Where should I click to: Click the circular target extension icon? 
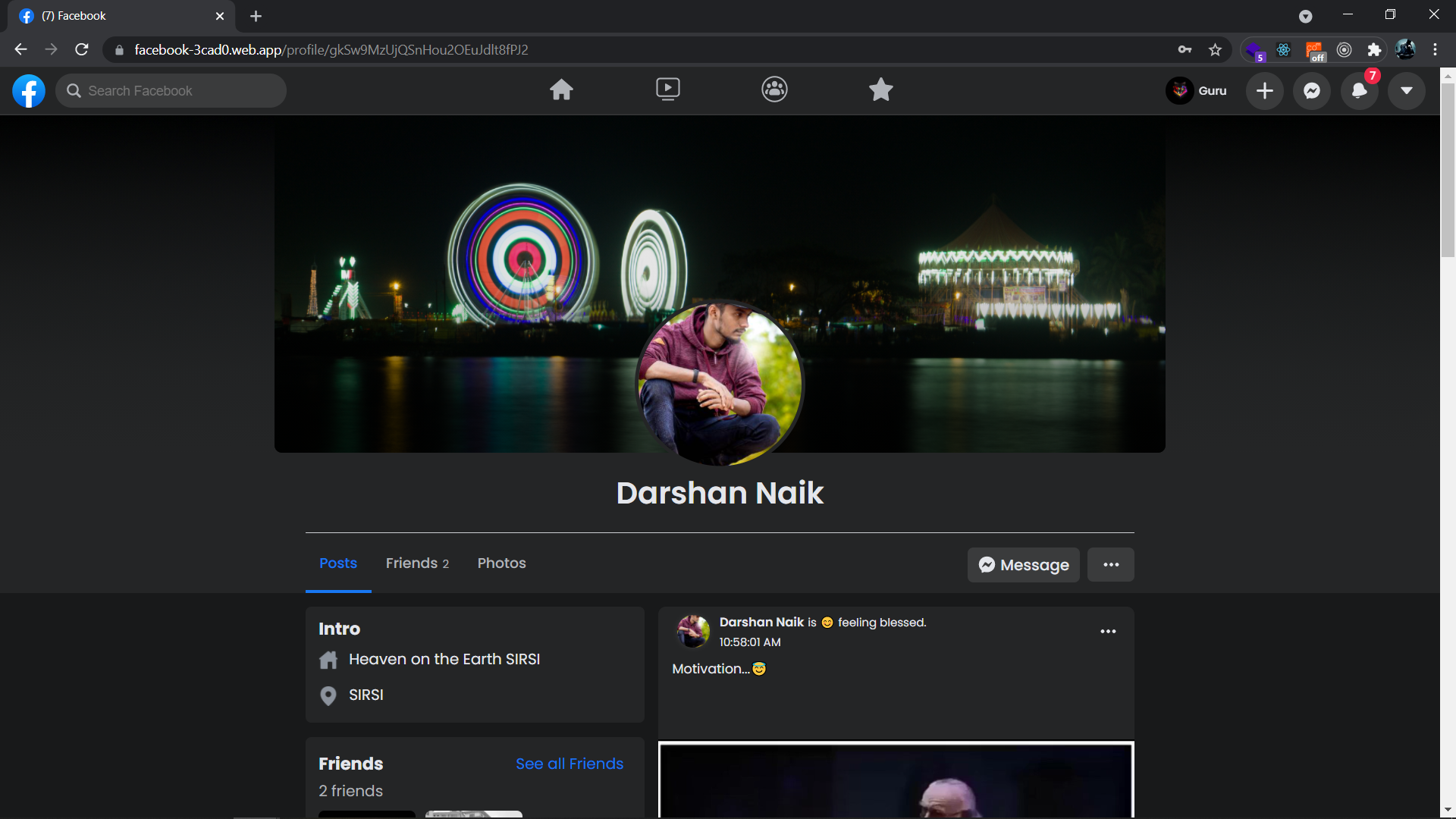pyautogui.click(x=1344, y=50)
